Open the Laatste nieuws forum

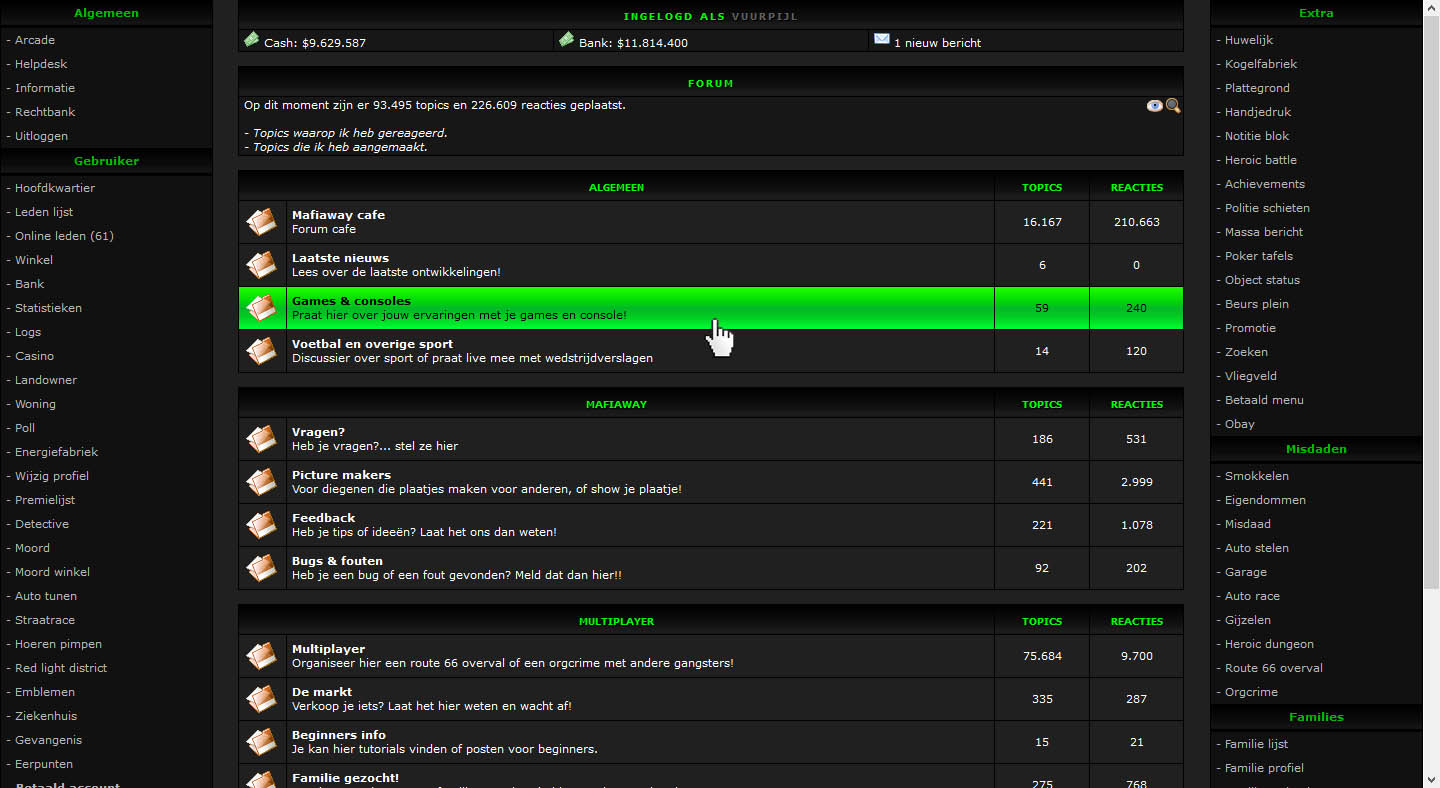point(340,258)
